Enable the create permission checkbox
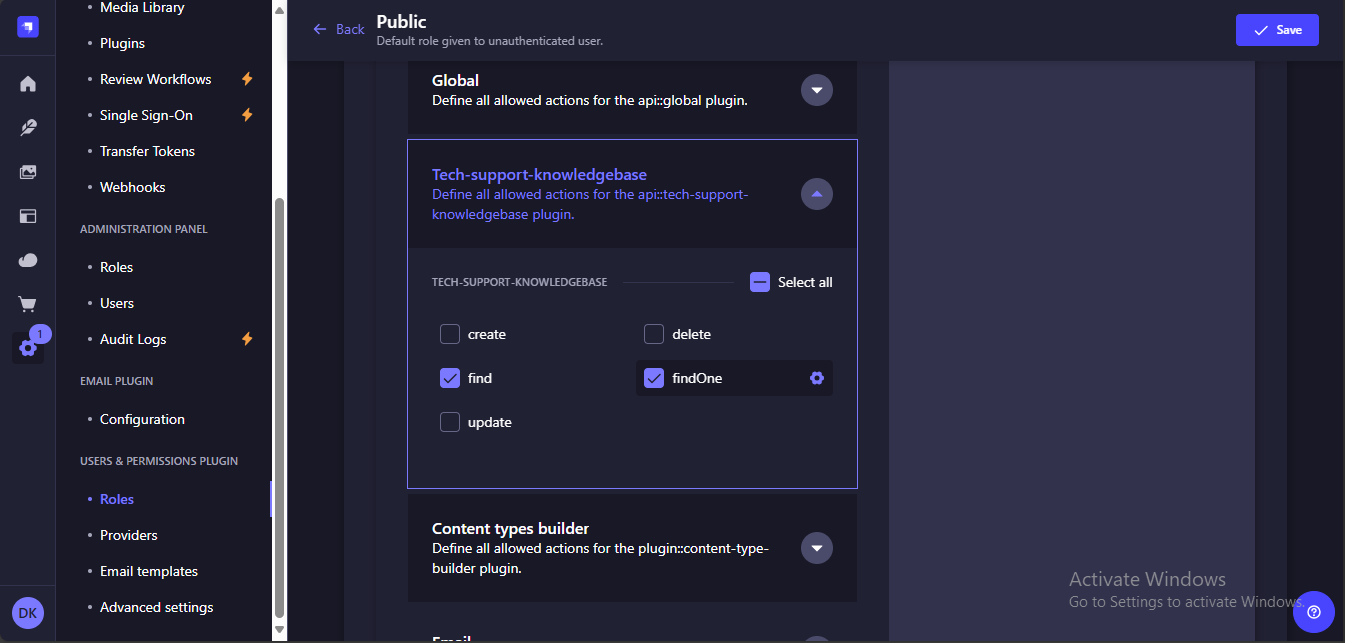The height and width of the screenshot is (643, 1345). coord(450,334)
